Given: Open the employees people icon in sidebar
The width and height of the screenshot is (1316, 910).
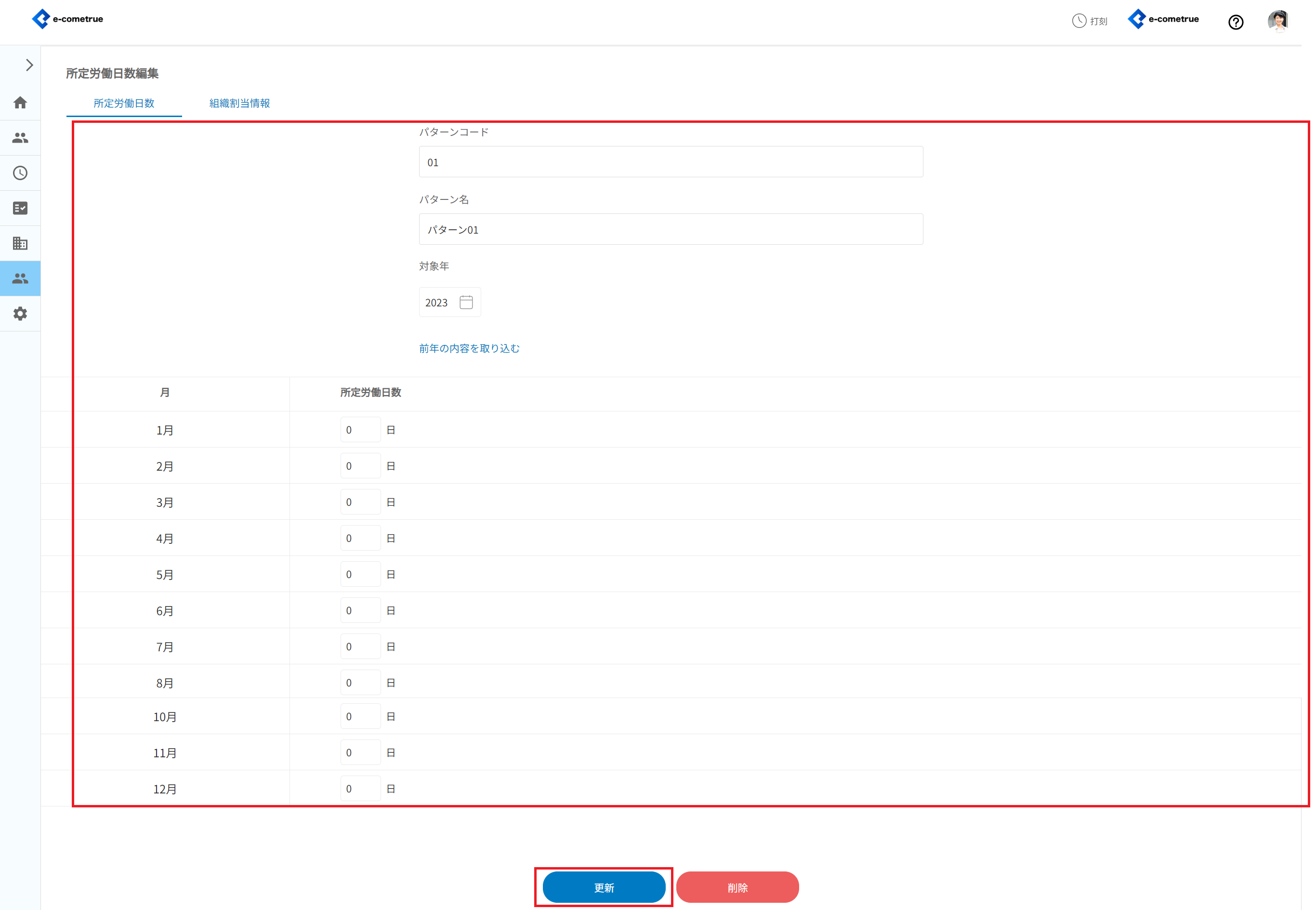Looking at the screenshot, I should coord(21,138).
